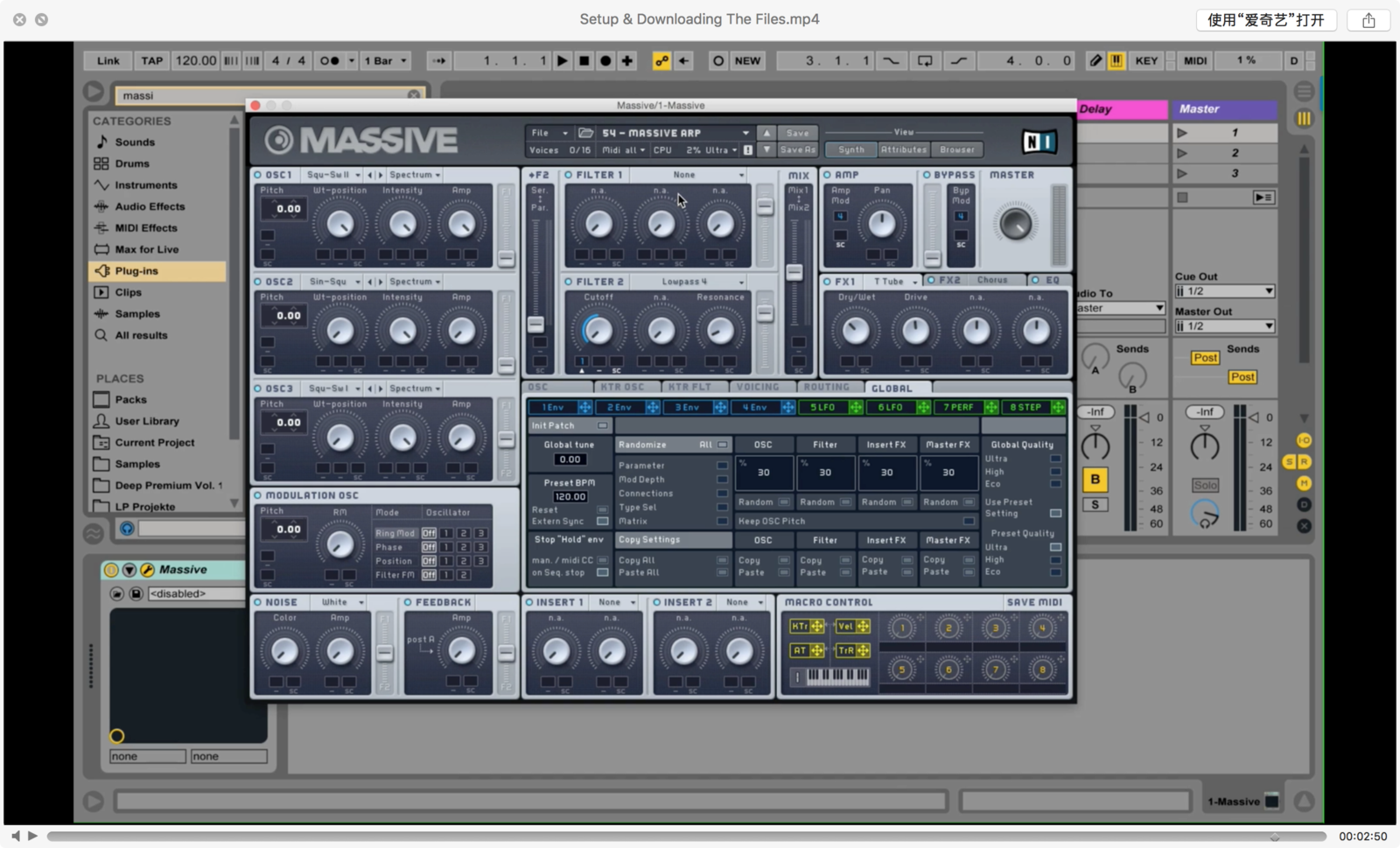Toggle Insert 1 power button
This screenshot has width=1400, height=848.
(x=528, y=602)
